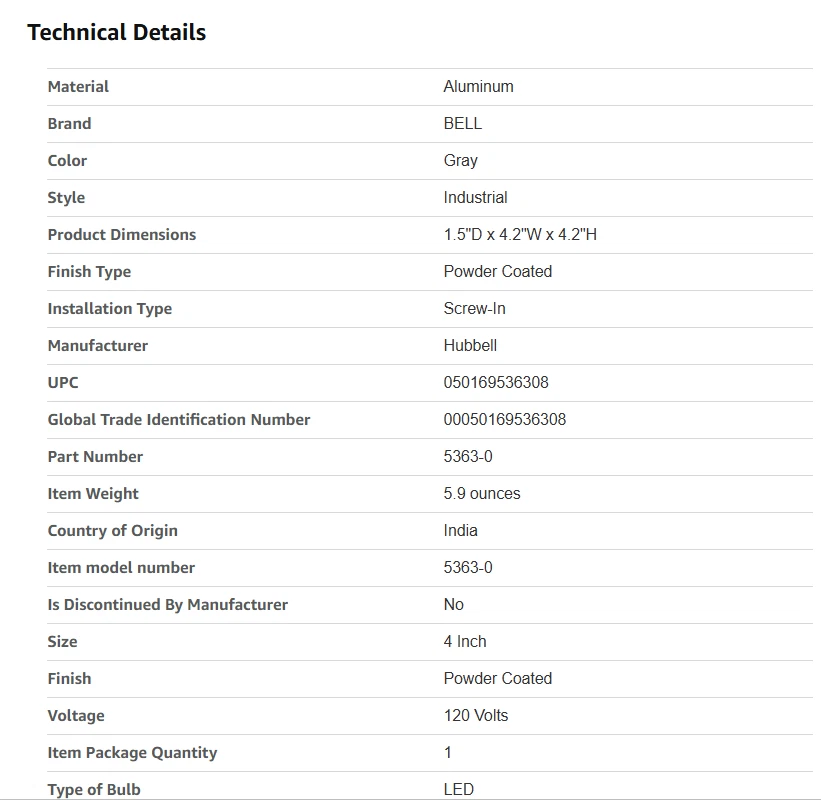Click the Is Discontinued By Manufacturer label

pyautogui.click(x=167, y=605)
